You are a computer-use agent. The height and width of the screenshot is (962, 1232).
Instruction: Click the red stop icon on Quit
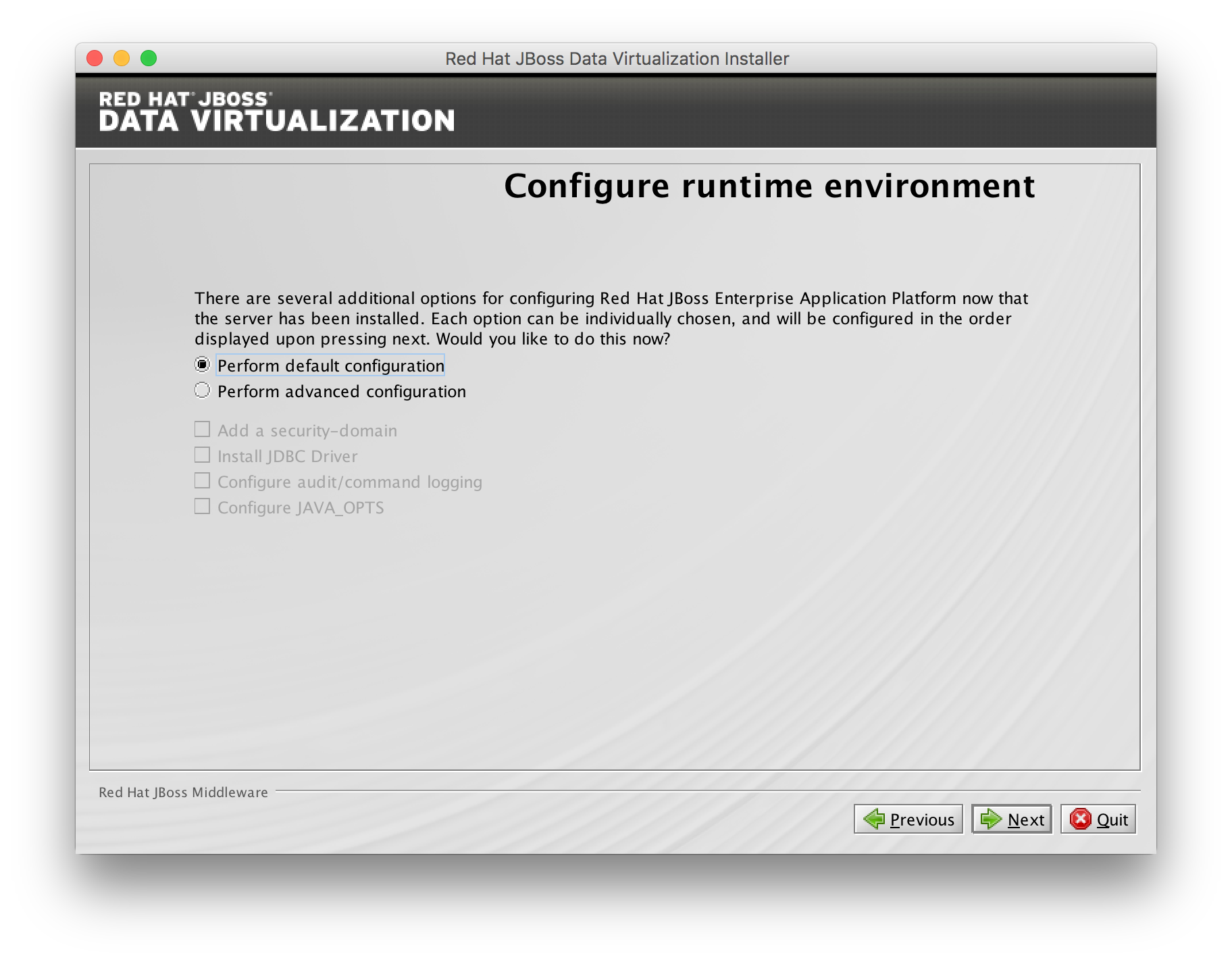1081,819
